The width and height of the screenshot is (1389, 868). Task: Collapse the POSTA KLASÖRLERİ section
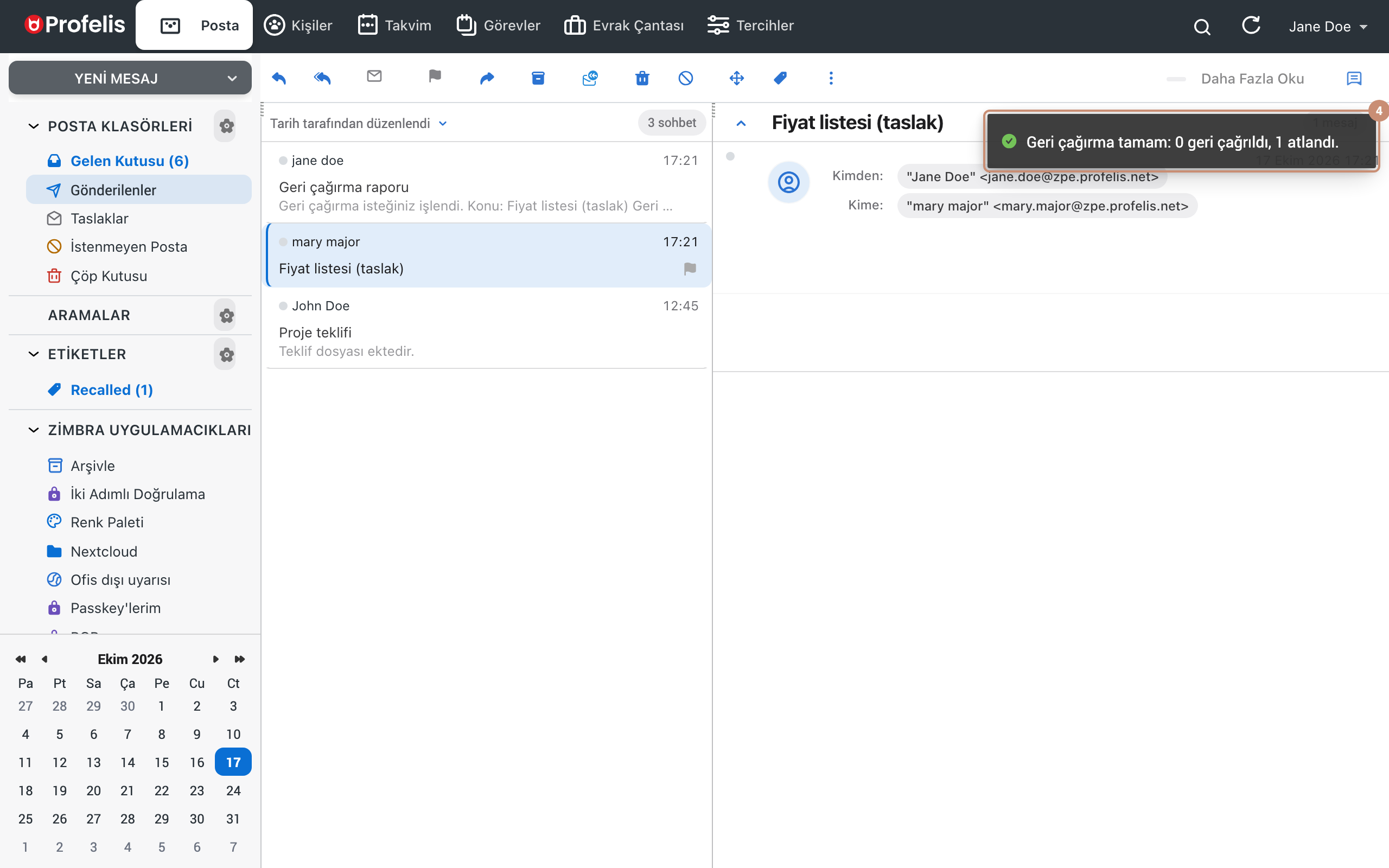[34, 126]
